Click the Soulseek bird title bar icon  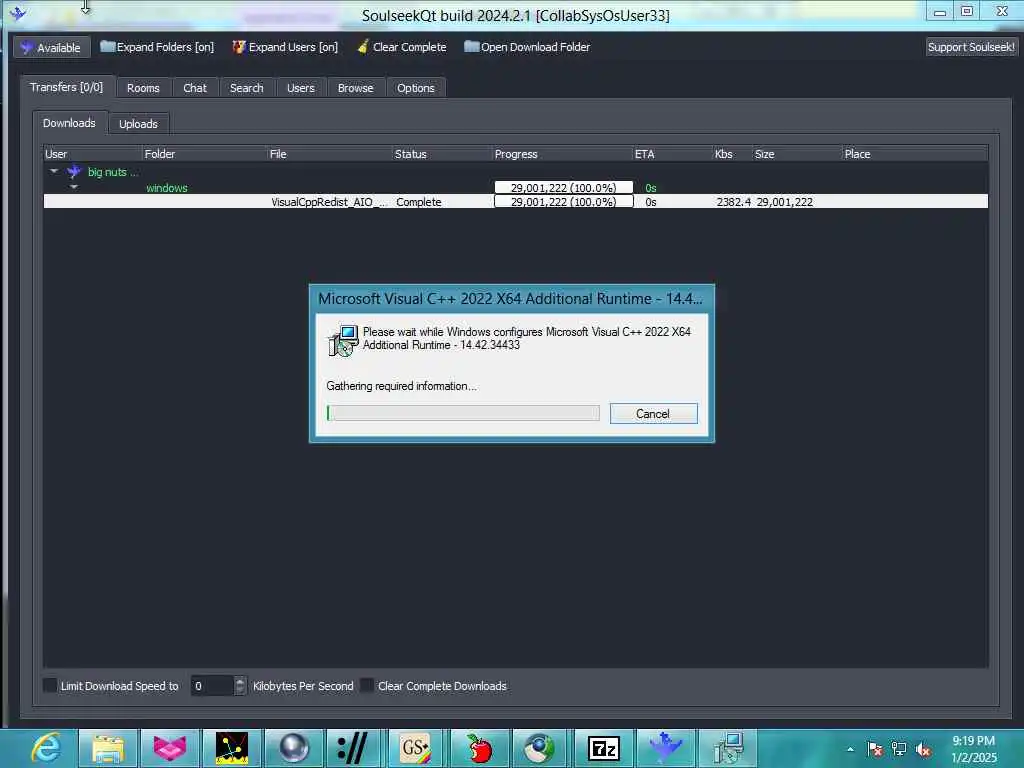[18, 13]
